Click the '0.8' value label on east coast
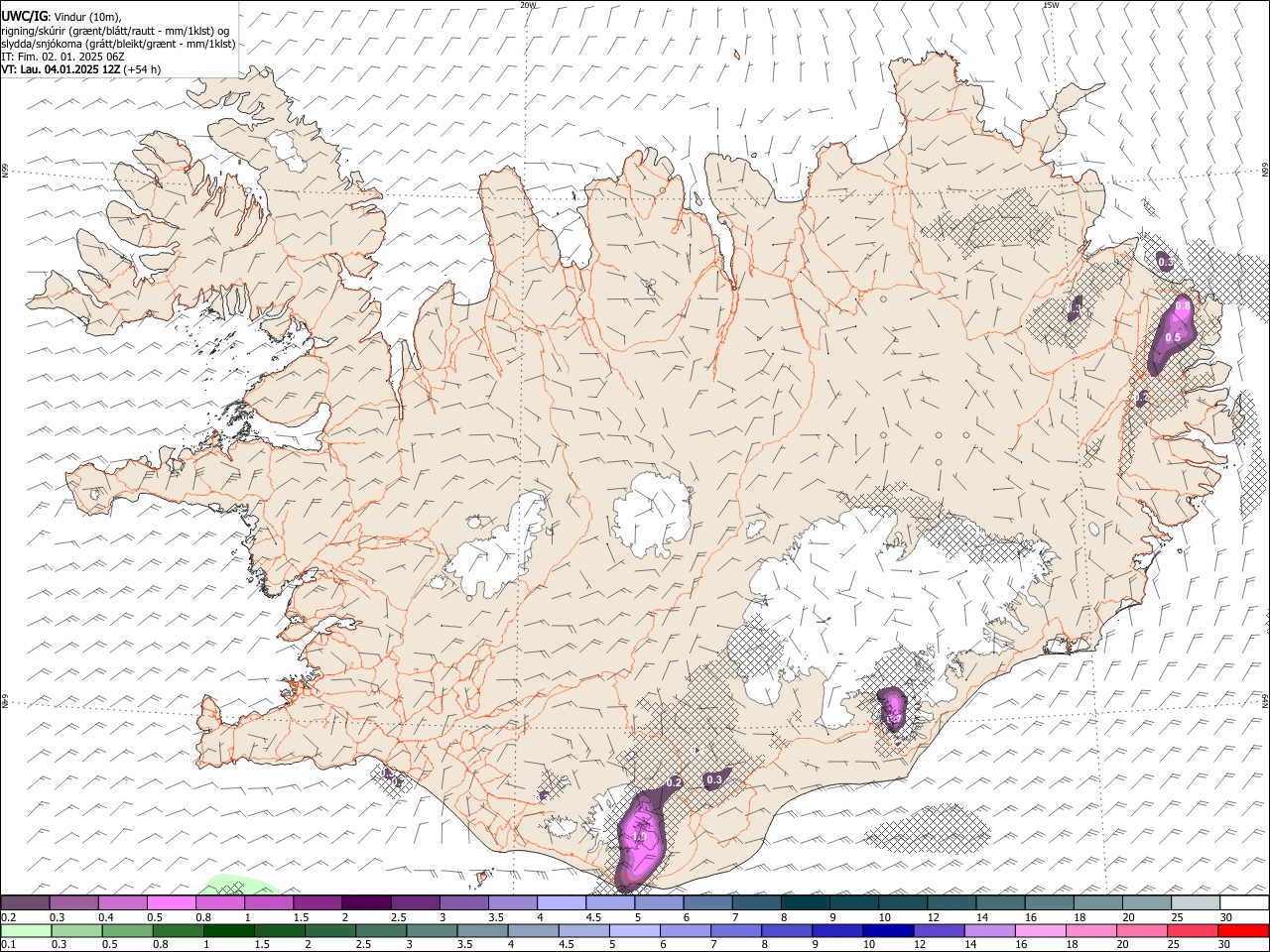Image resolution: width=1270 pixels, height=952 pixels. pos(1183,307)
